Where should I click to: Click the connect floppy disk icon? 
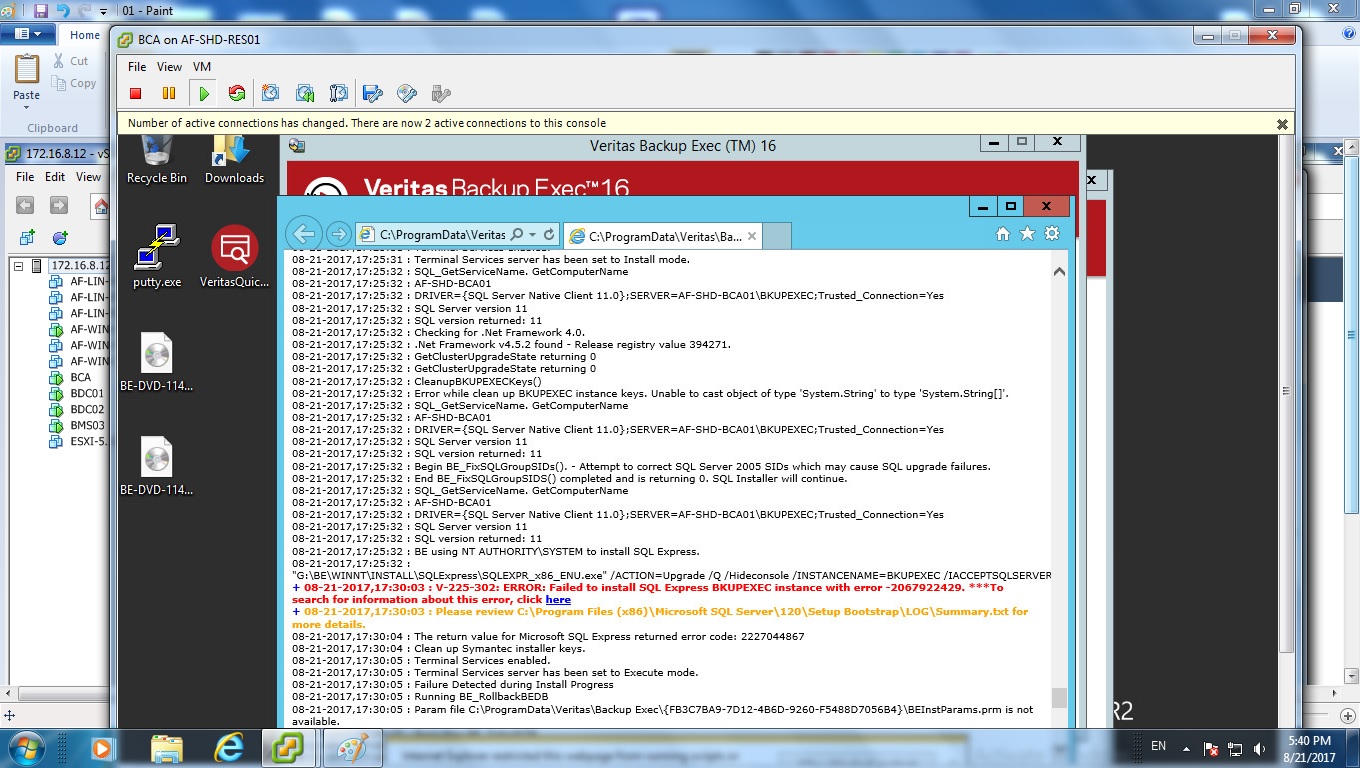point(373,94)
